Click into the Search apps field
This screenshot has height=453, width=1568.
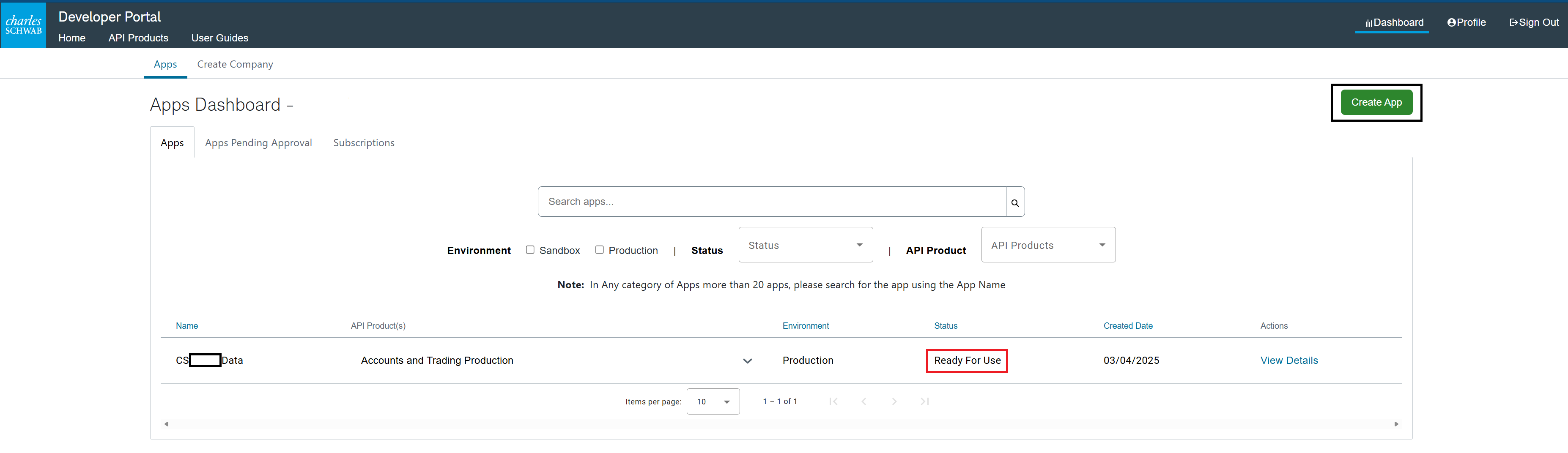[x=771, y=202]
